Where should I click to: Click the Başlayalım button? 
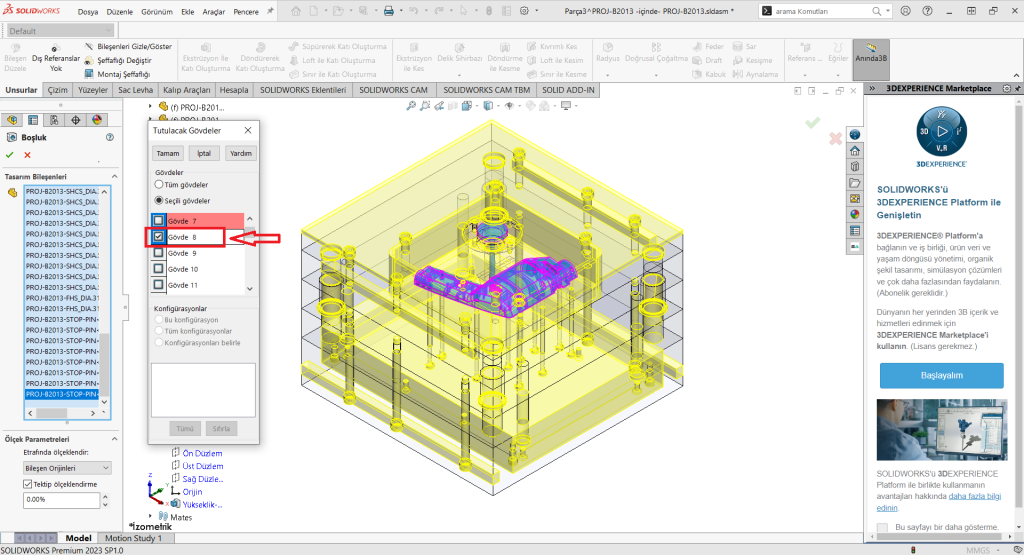(941, 375)
